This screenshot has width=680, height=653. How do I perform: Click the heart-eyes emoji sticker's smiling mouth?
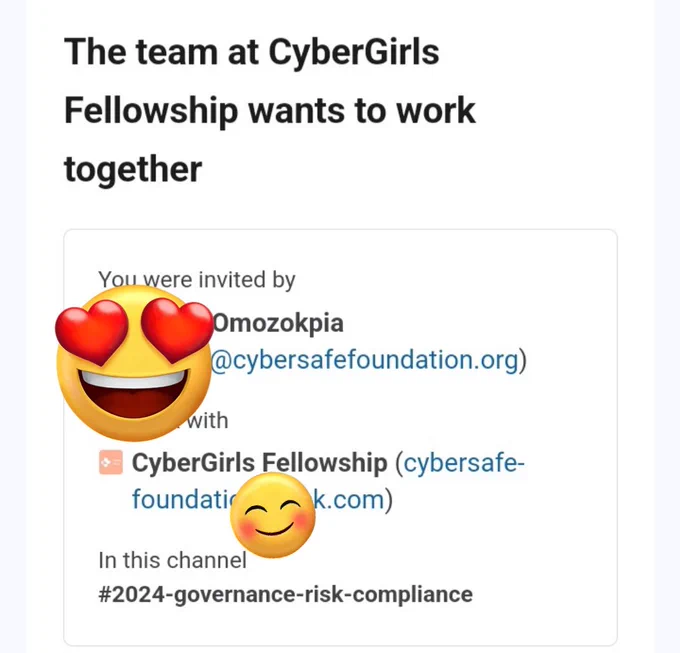click(134, 393)
